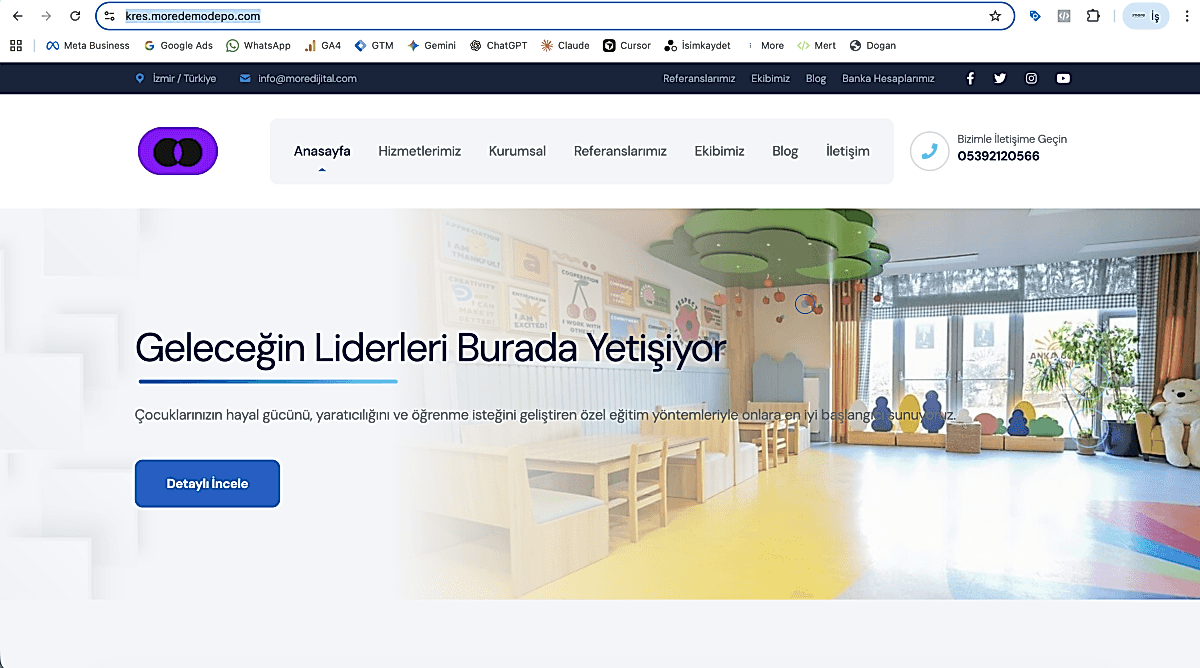Image resolution: width=1200 pixels, height=668 pixels.
Task: Open the Gemini bookmark
Action: pos(432,45)
